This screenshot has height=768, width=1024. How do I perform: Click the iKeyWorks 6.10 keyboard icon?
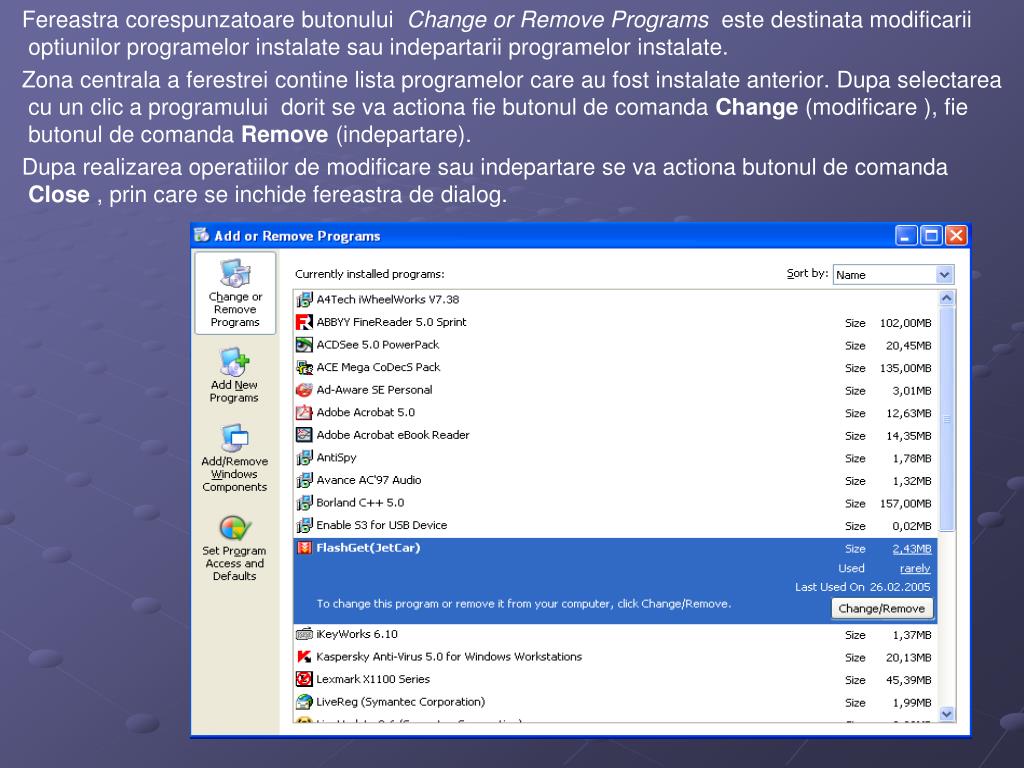304,634
